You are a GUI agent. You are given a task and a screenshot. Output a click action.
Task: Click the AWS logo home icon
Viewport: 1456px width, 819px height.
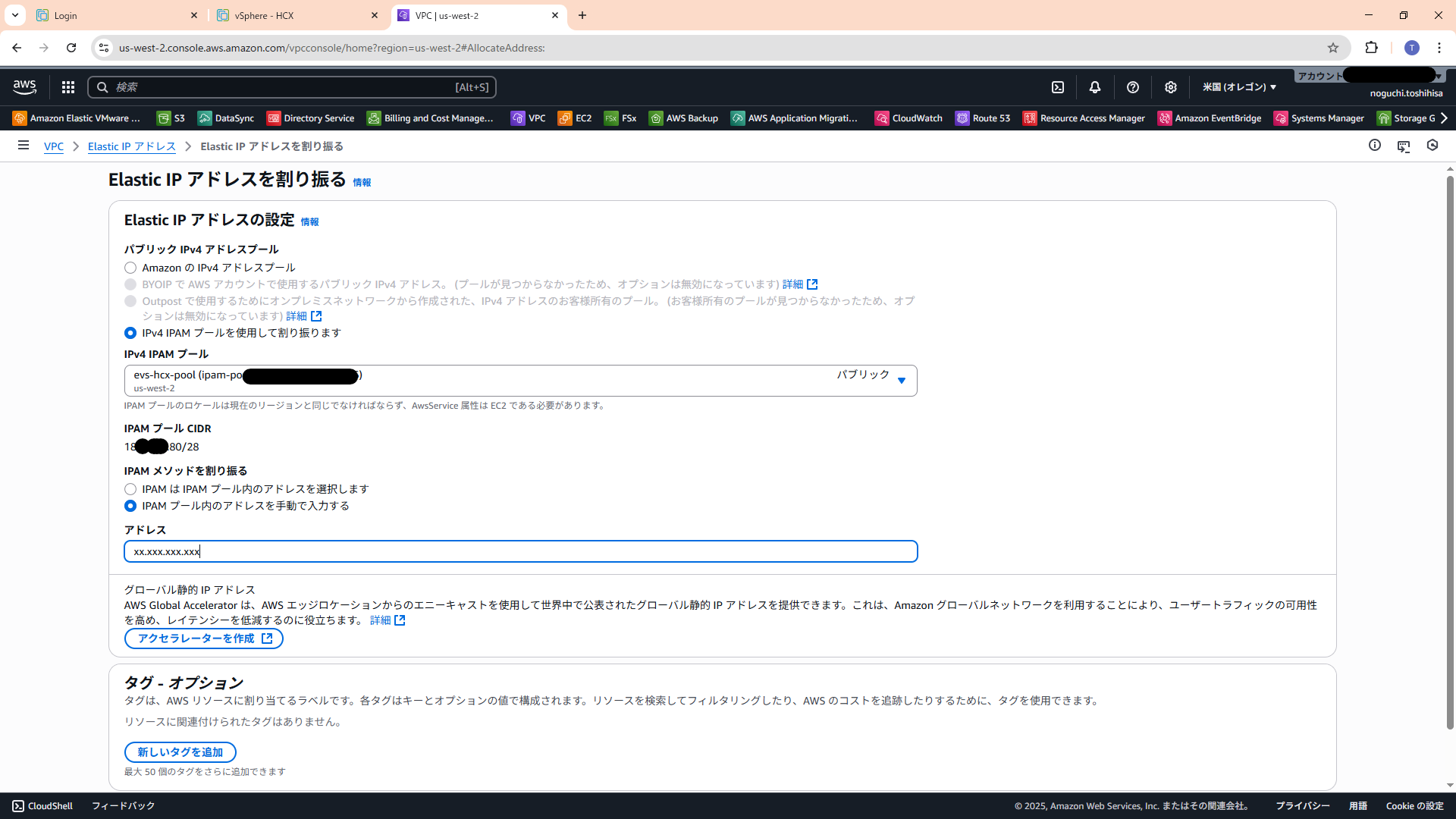pos(25,87)
